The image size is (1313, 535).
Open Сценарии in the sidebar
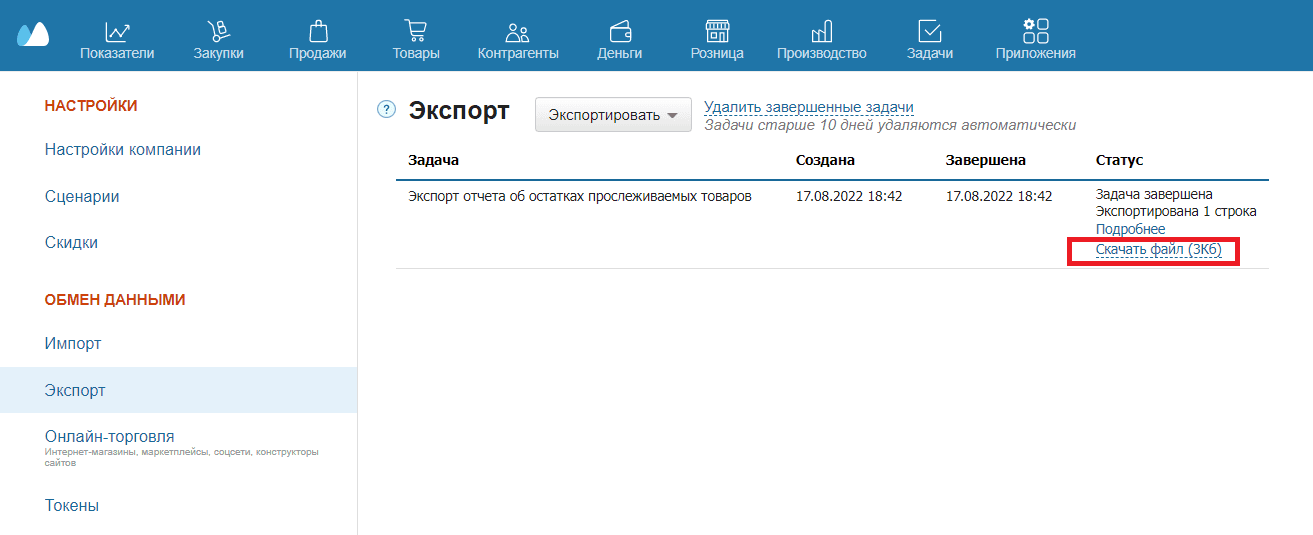pyautogui.click(x=82, y=197)
